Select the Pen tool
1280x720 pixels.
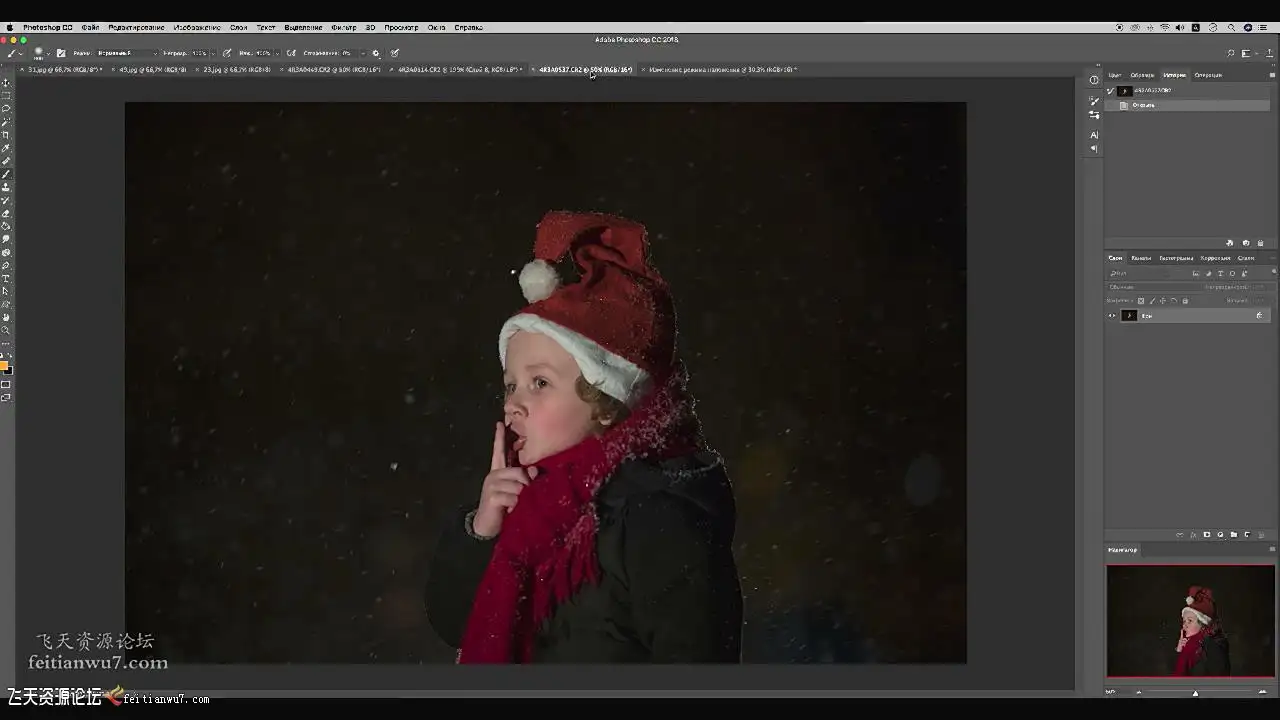6,265
